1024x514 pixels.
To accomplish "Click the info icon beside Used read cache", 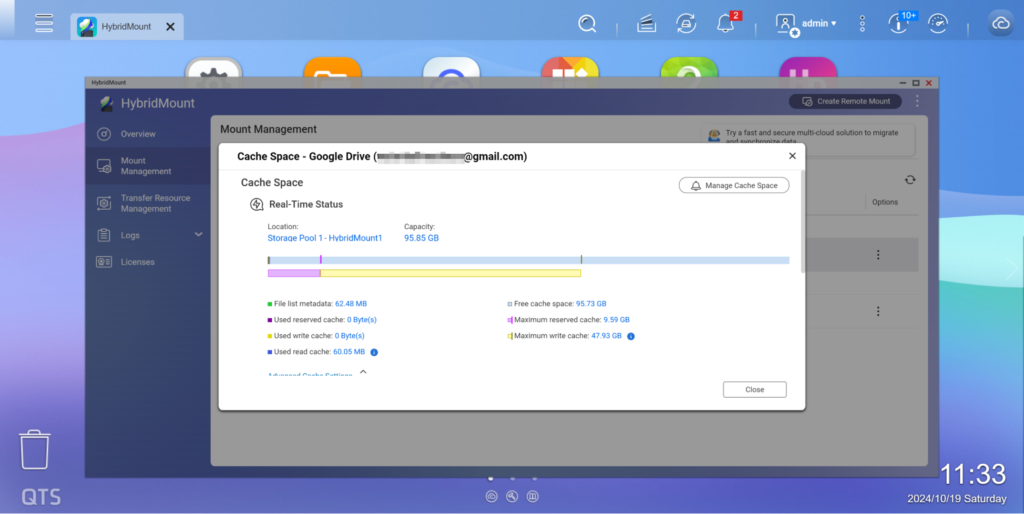I will (x=374, y=352).
